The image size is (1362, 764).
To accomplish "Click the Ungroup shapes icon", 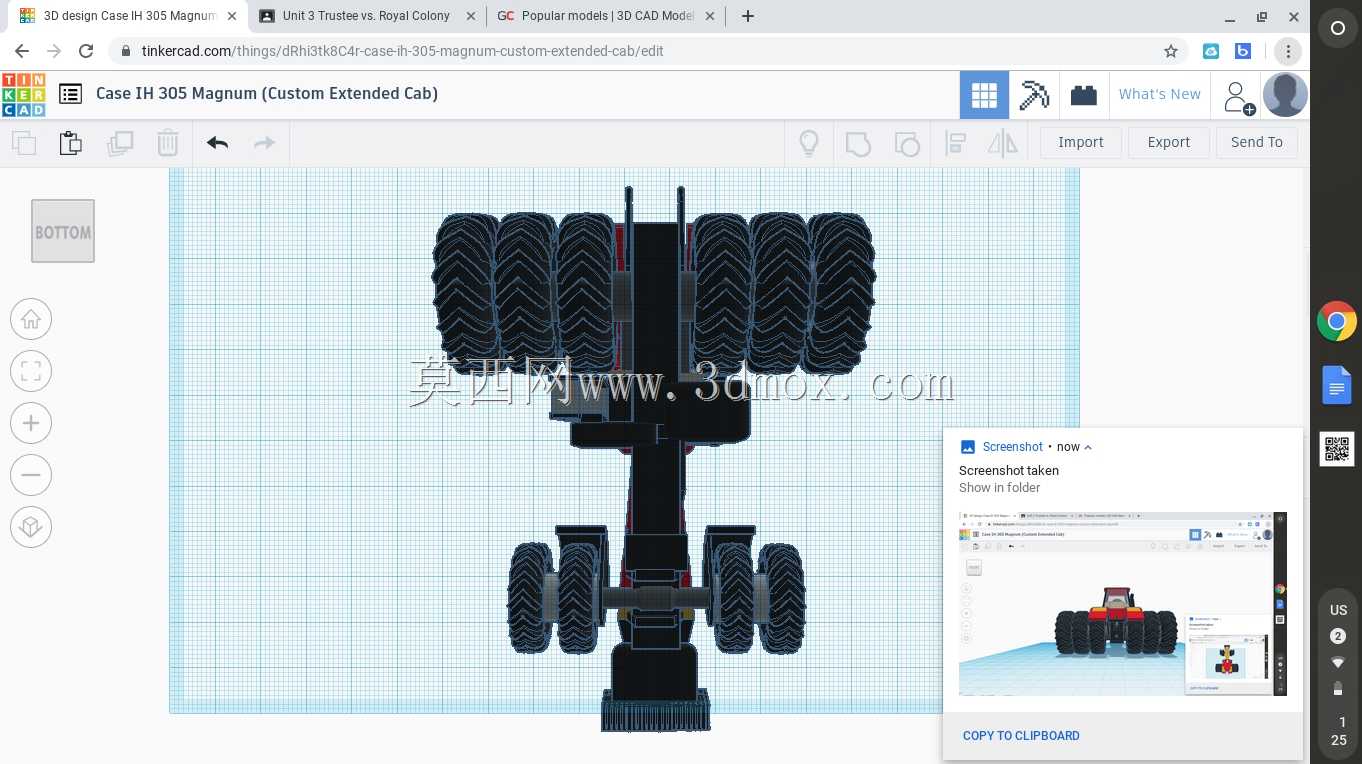I will (907, 143).
